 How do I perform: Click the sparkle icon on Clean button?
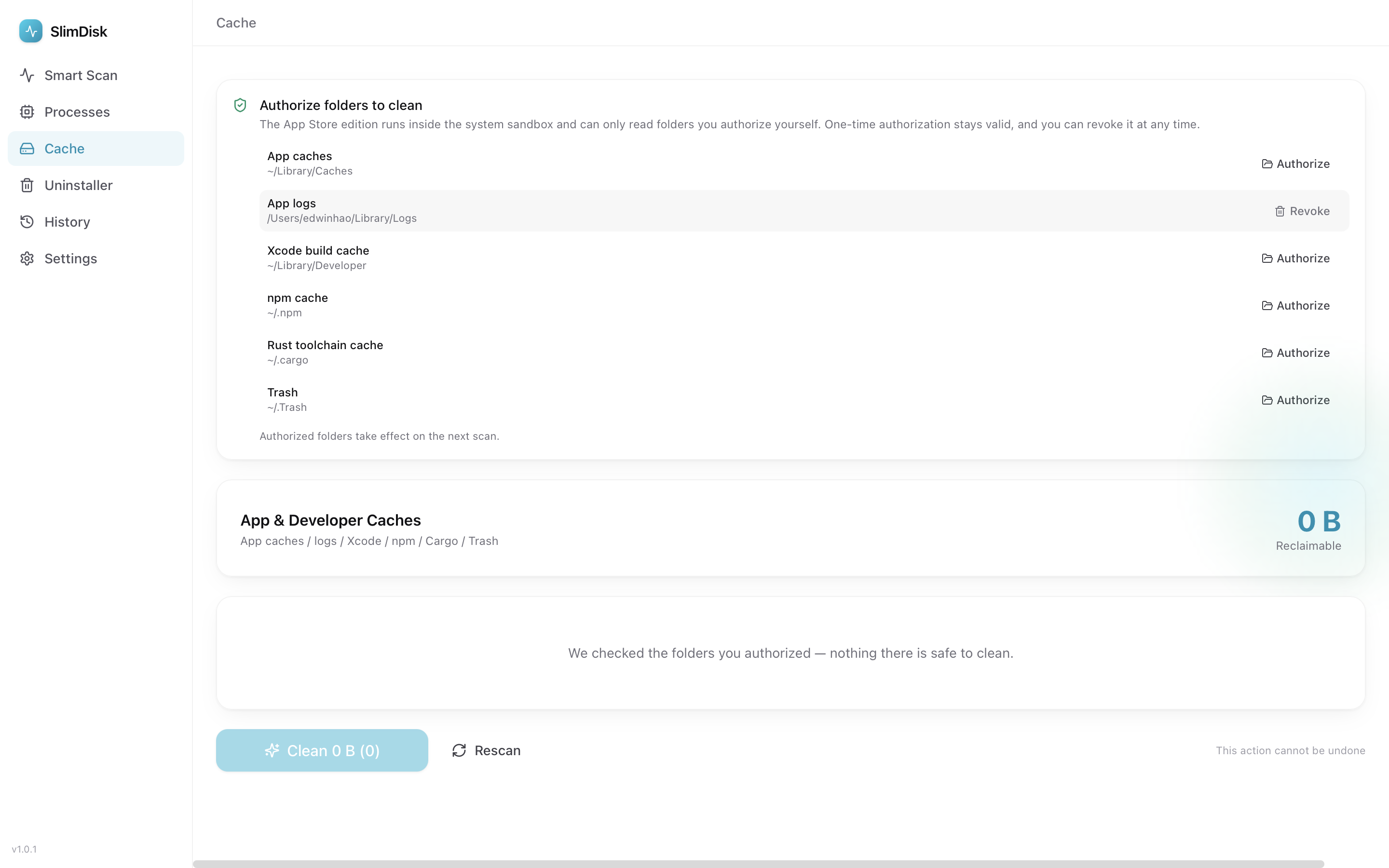(272, 750)
